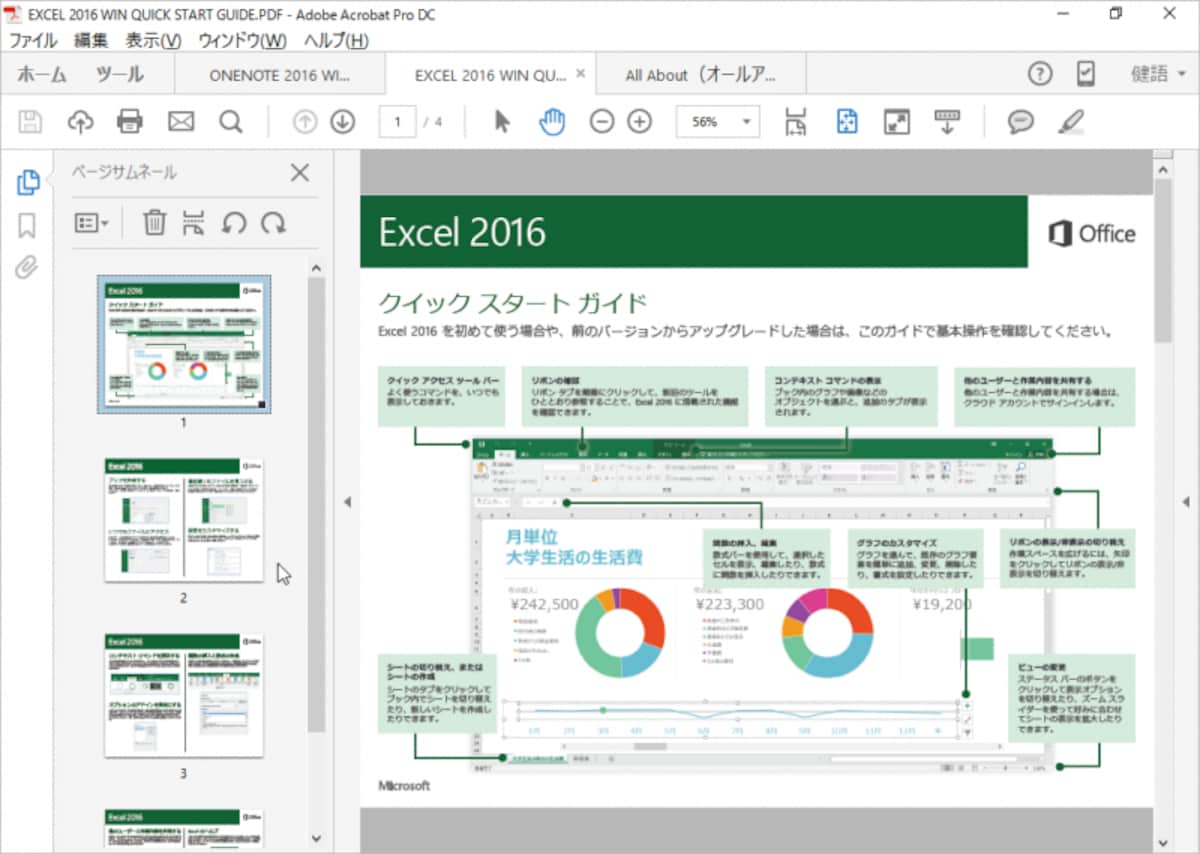This screenshot has height=854, width=1200.
Task: Click the thumbnails panel scrollbar
Action: 316,505
